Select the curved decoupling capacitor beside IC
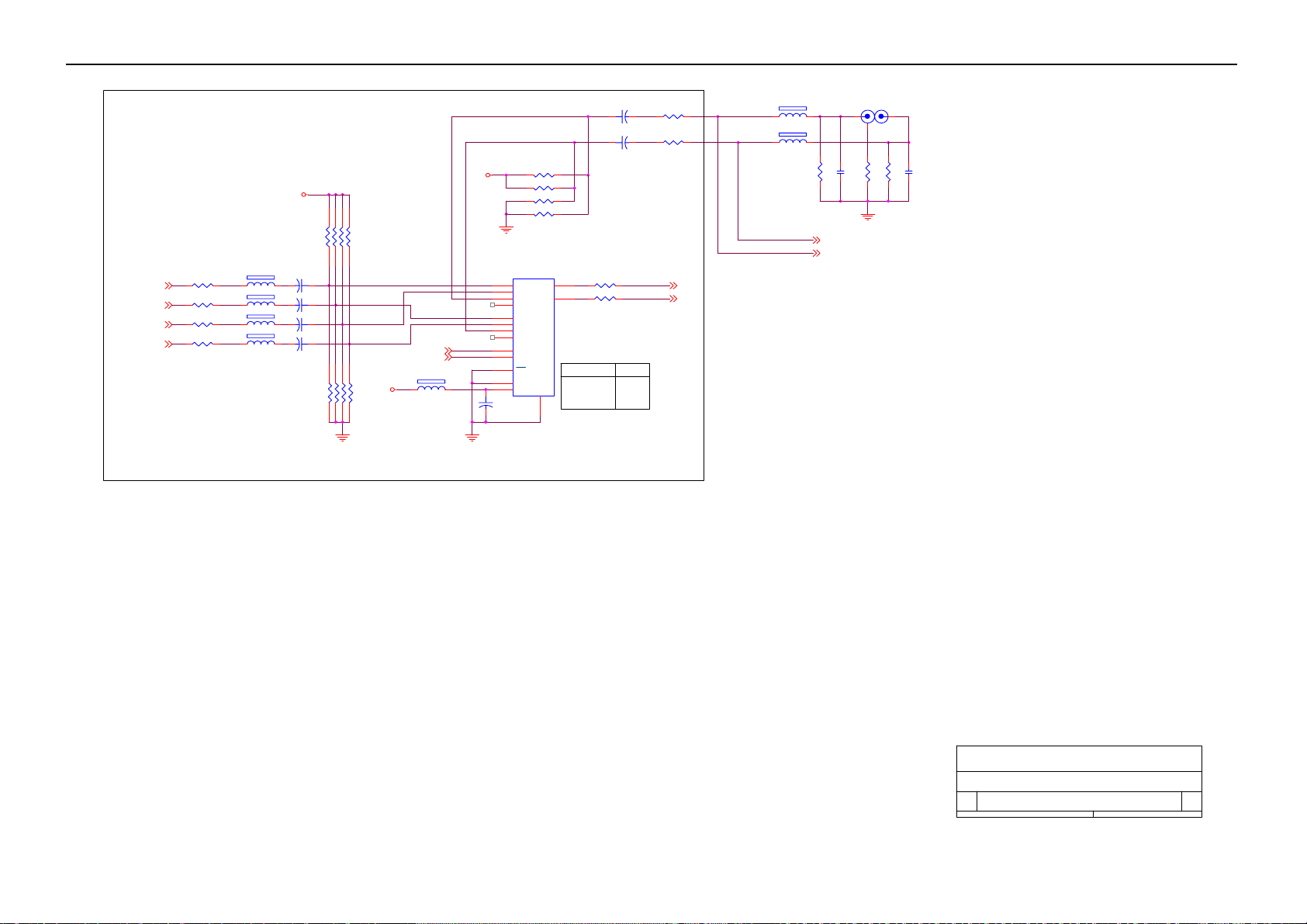This screenshot has width=1307, height=924. [x=486, y=406]
